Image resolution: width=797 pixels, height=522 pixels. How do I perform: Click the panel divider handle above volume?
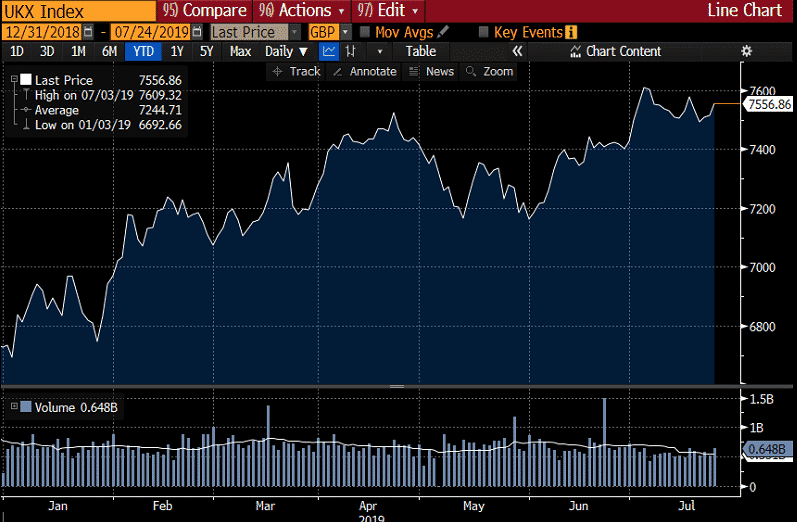[x=397, y=386]
